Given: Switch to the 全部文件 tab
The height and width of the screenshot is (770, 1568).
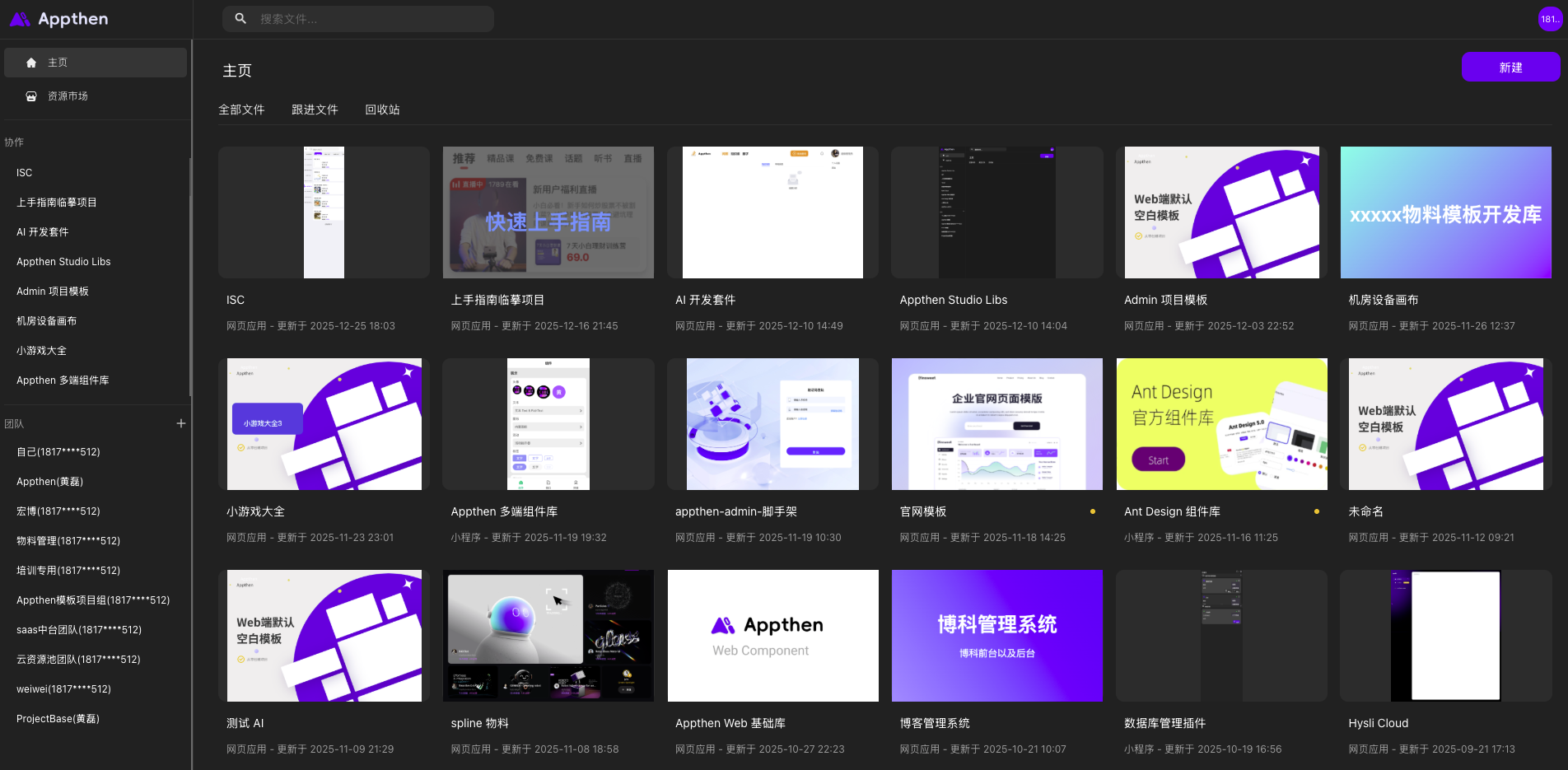Looking at the screenshot, I should click(x=241, y=110).
